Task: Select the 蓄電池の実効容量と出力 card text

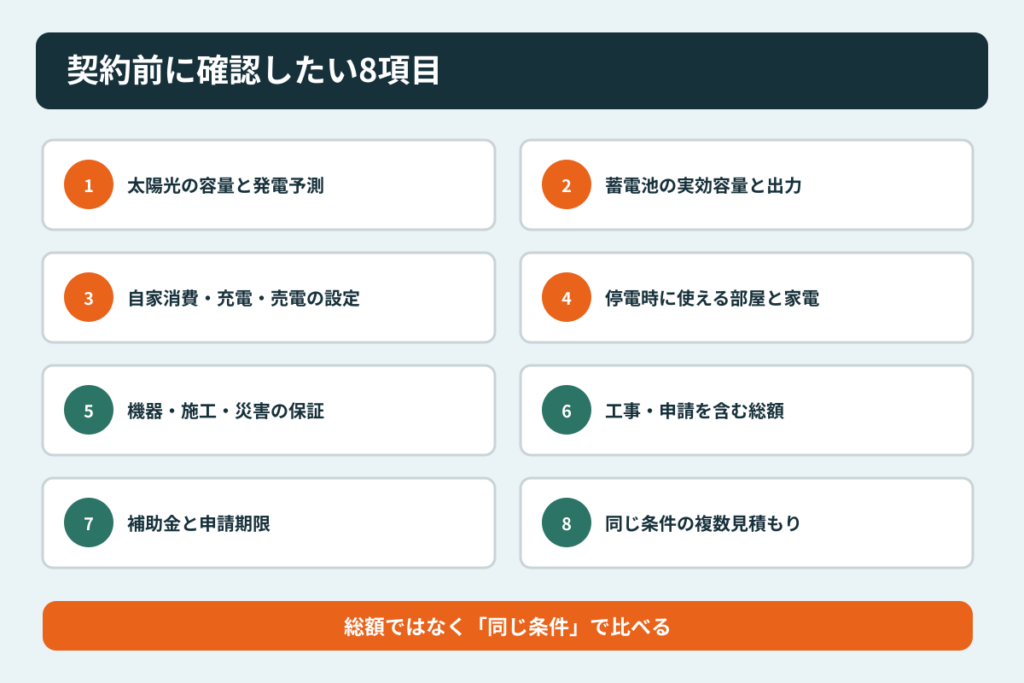Action: coord(703,185)
